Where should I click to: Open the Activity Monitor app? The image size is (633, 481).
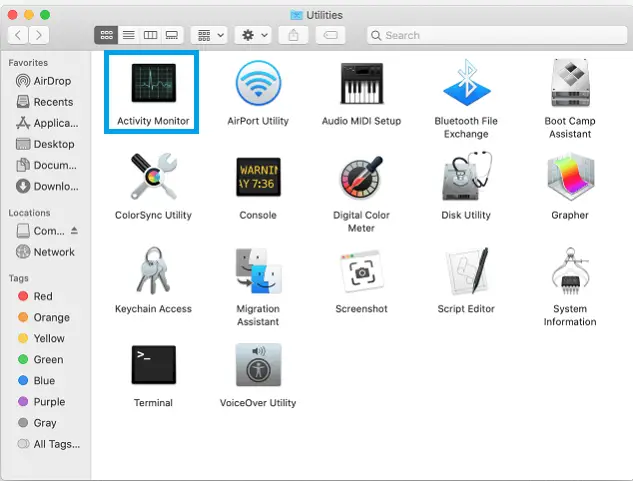coord(153,89)
